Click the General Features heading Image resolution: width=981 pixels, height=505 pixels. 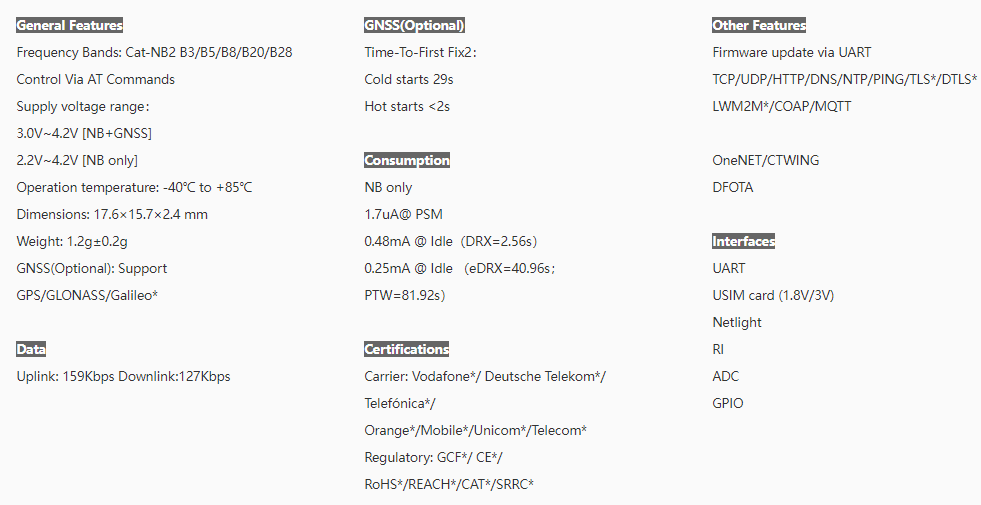click(69, 25)
